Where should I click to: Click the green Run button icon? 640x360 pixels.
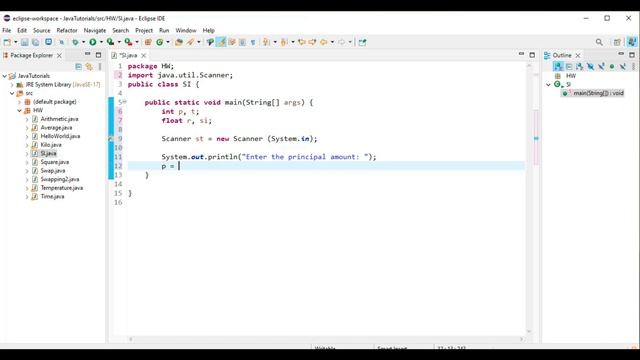93,42
